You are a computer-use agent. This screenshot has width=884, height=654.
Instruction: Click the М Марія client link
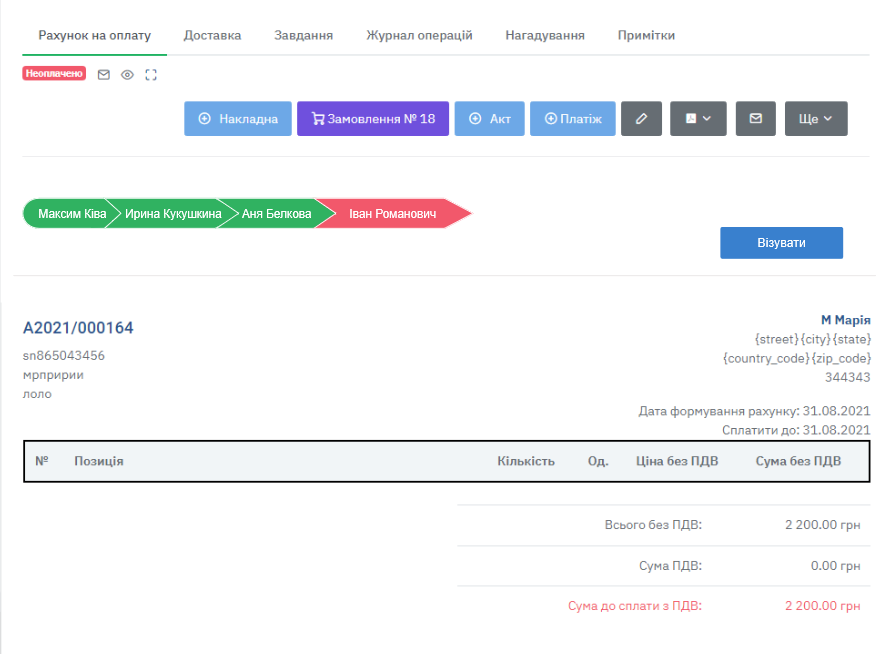point(845,320)
